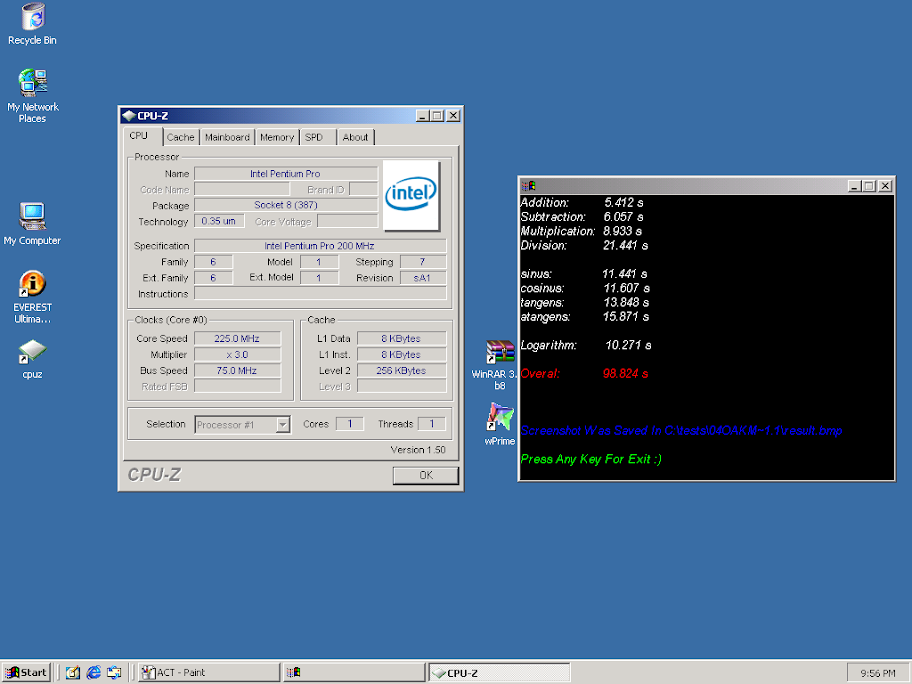Open the Start menu

(x=26, y=672)
